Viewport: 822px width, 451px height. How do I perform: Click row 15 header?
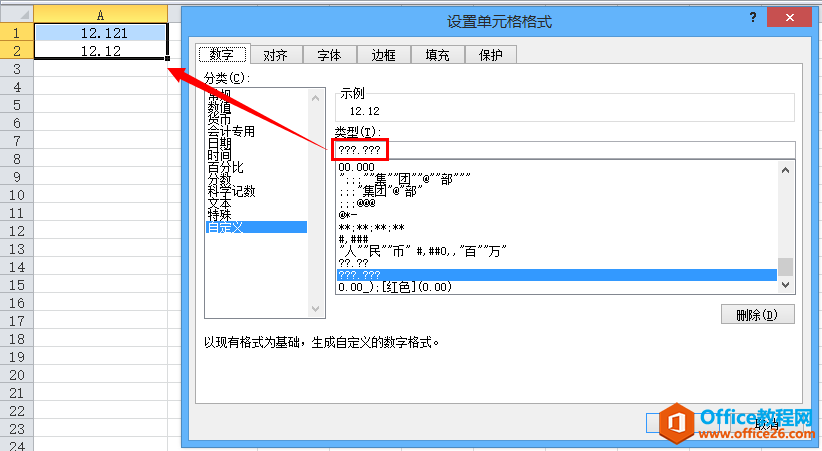17,285
